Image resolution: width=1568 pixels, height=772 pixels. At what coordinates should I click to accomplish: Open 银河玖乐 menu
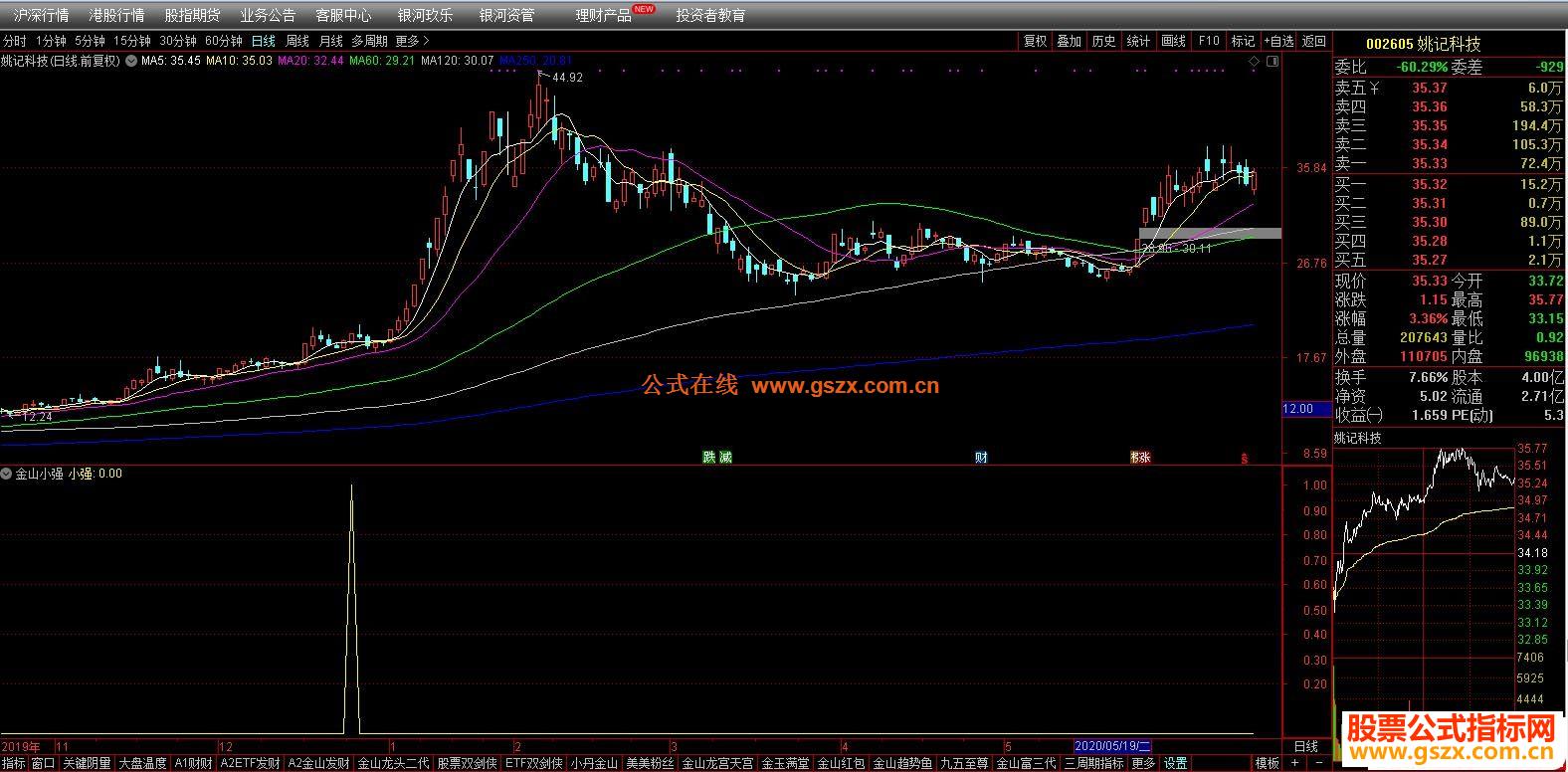425,15
